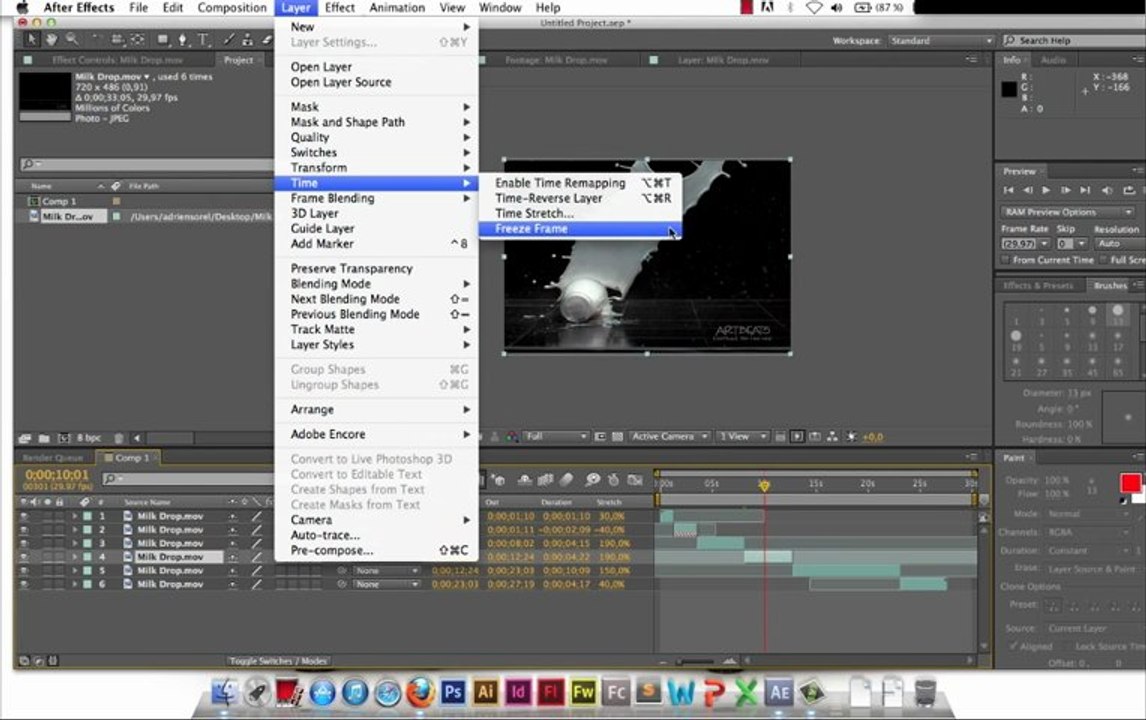Expand layer 5 properties triangle

pyautogui.click(x=74, y=570)
